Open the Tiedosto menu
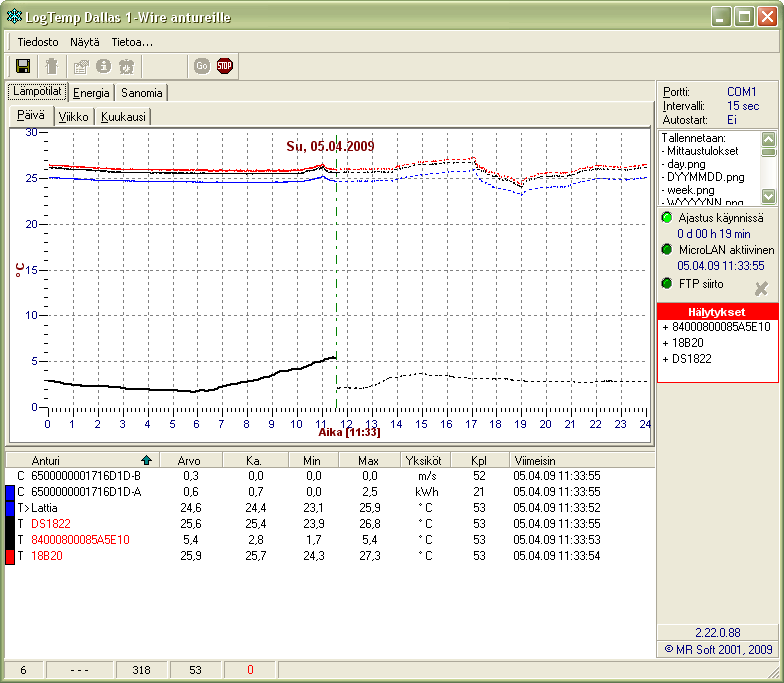 click(x=39, y=42)
